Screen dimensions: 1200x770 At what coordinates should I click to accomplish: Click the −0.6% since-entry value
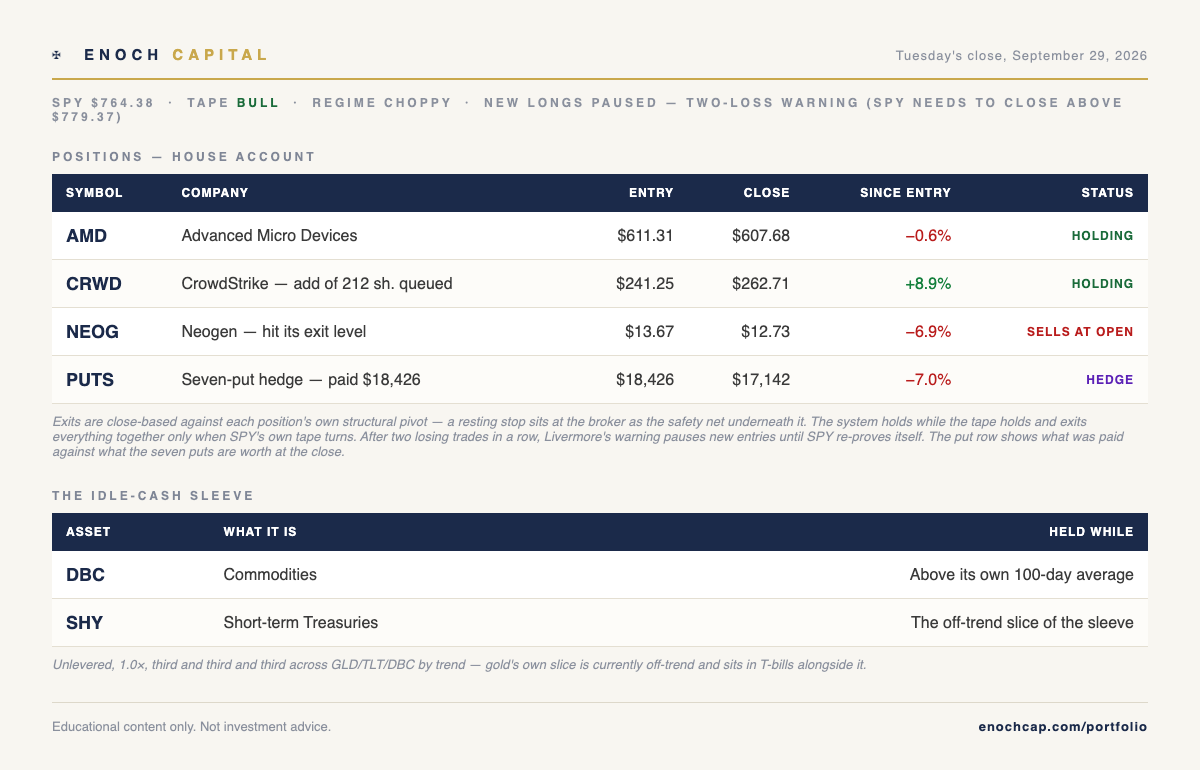pyautogui.click(x=928, y=236)
